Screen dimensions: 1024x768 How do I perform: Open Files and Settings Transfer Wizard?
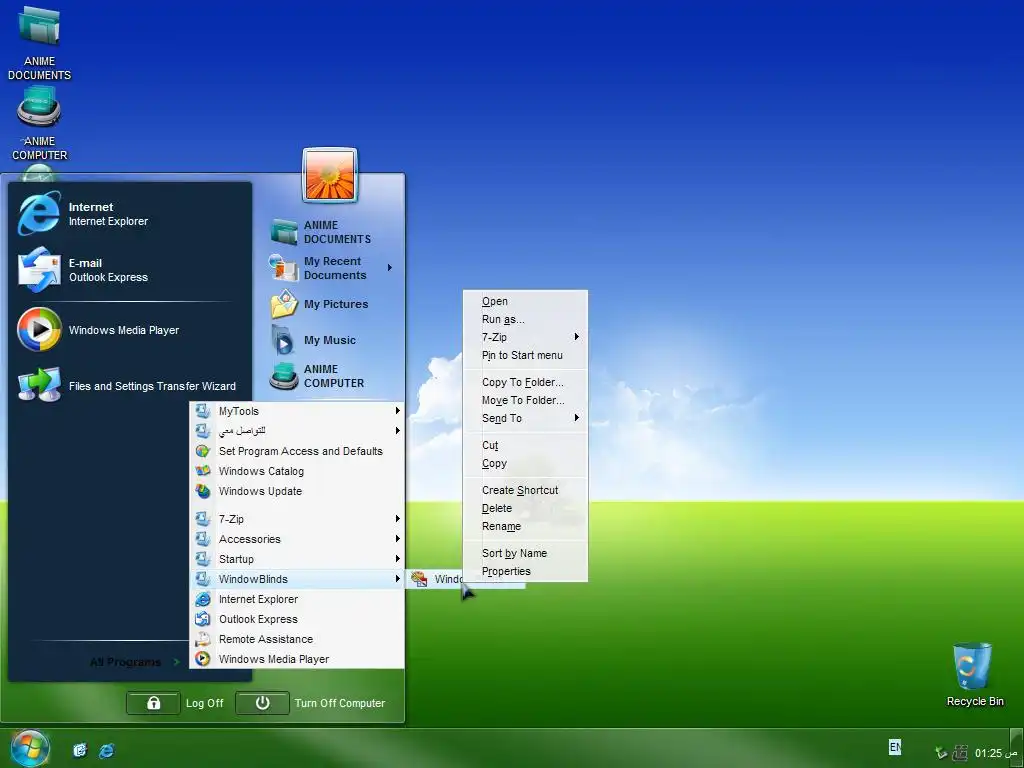(127, 385)
